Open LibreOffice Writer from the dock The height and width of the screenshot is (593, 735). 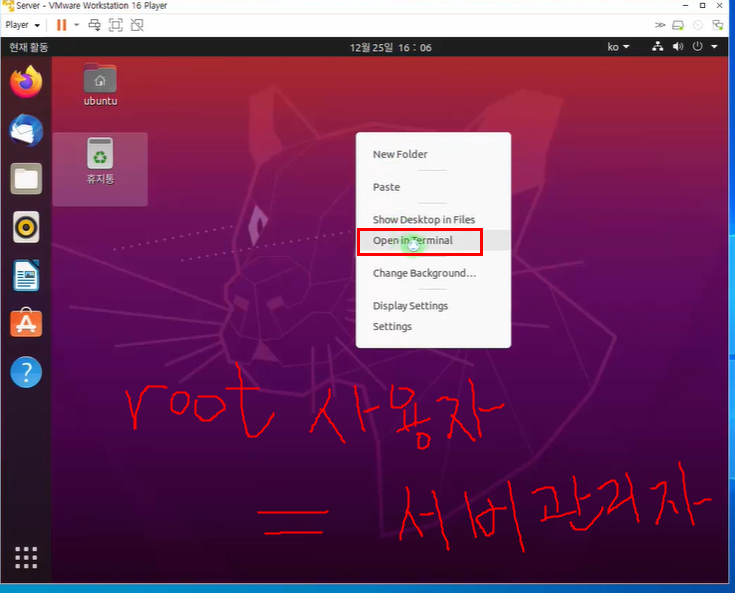click(26, 276)
